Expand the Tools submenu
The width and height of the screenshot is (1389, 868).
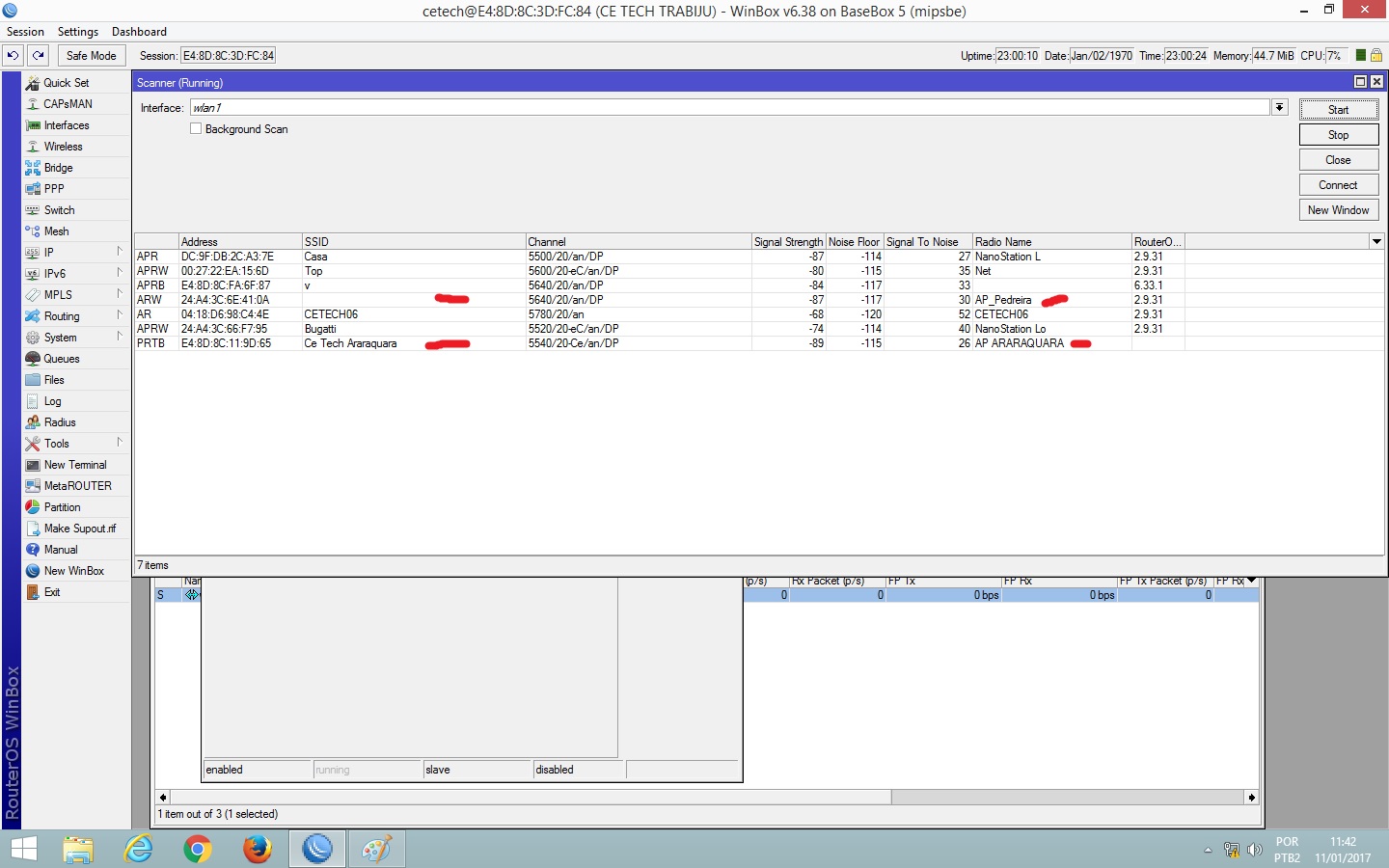click(120, 444)
